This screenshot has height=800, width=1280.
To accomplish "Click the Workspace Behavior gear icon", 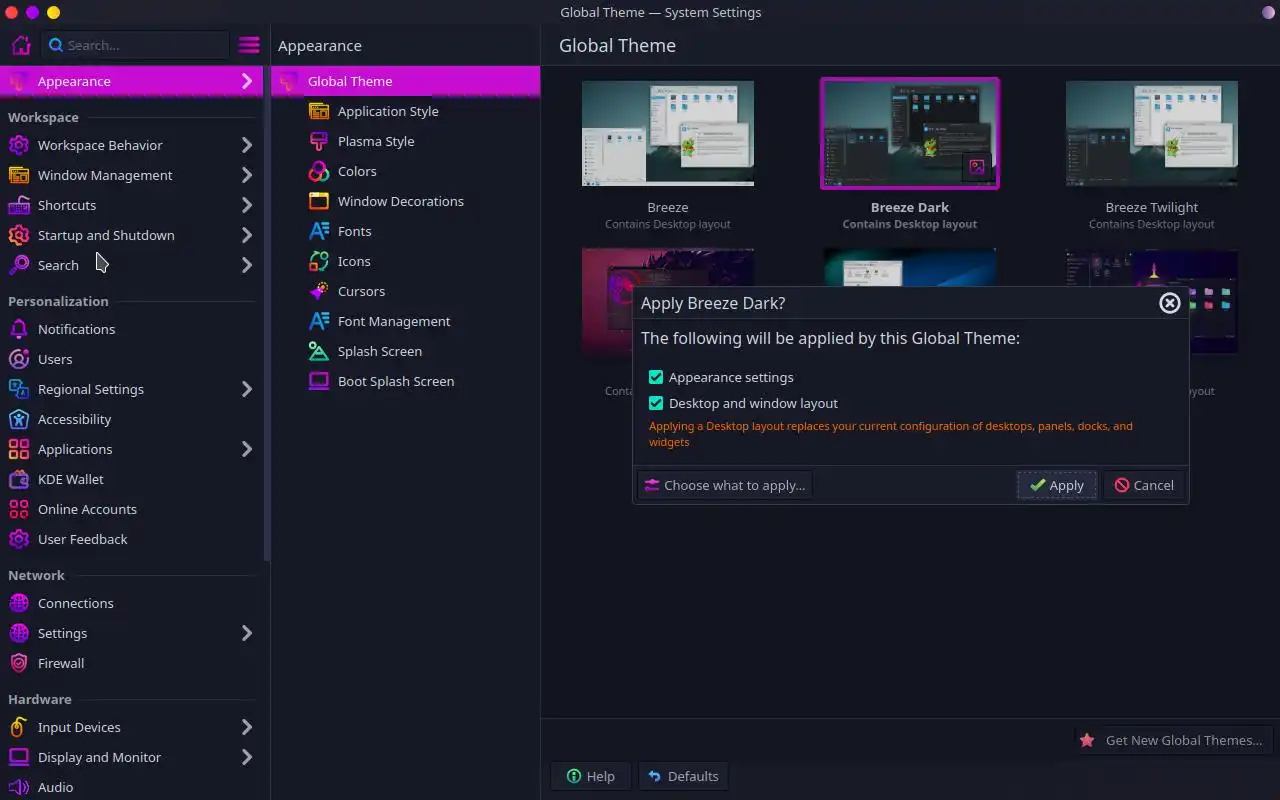I will [x=19, y=145].
